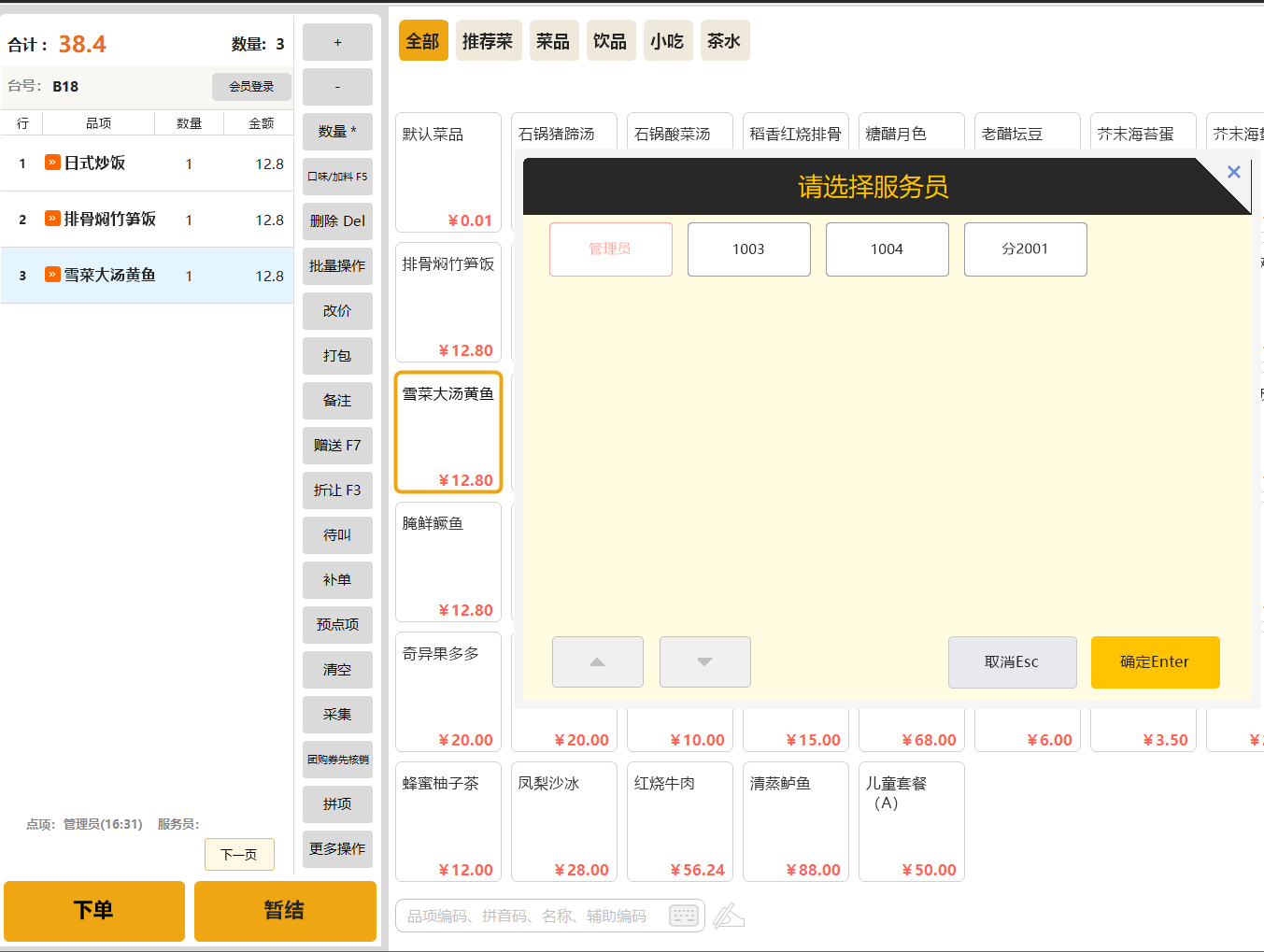Expand the 排骨焖竹笋饭 row arrow icon
Screen dimensions: 1264x952
(x=52, y=219)
